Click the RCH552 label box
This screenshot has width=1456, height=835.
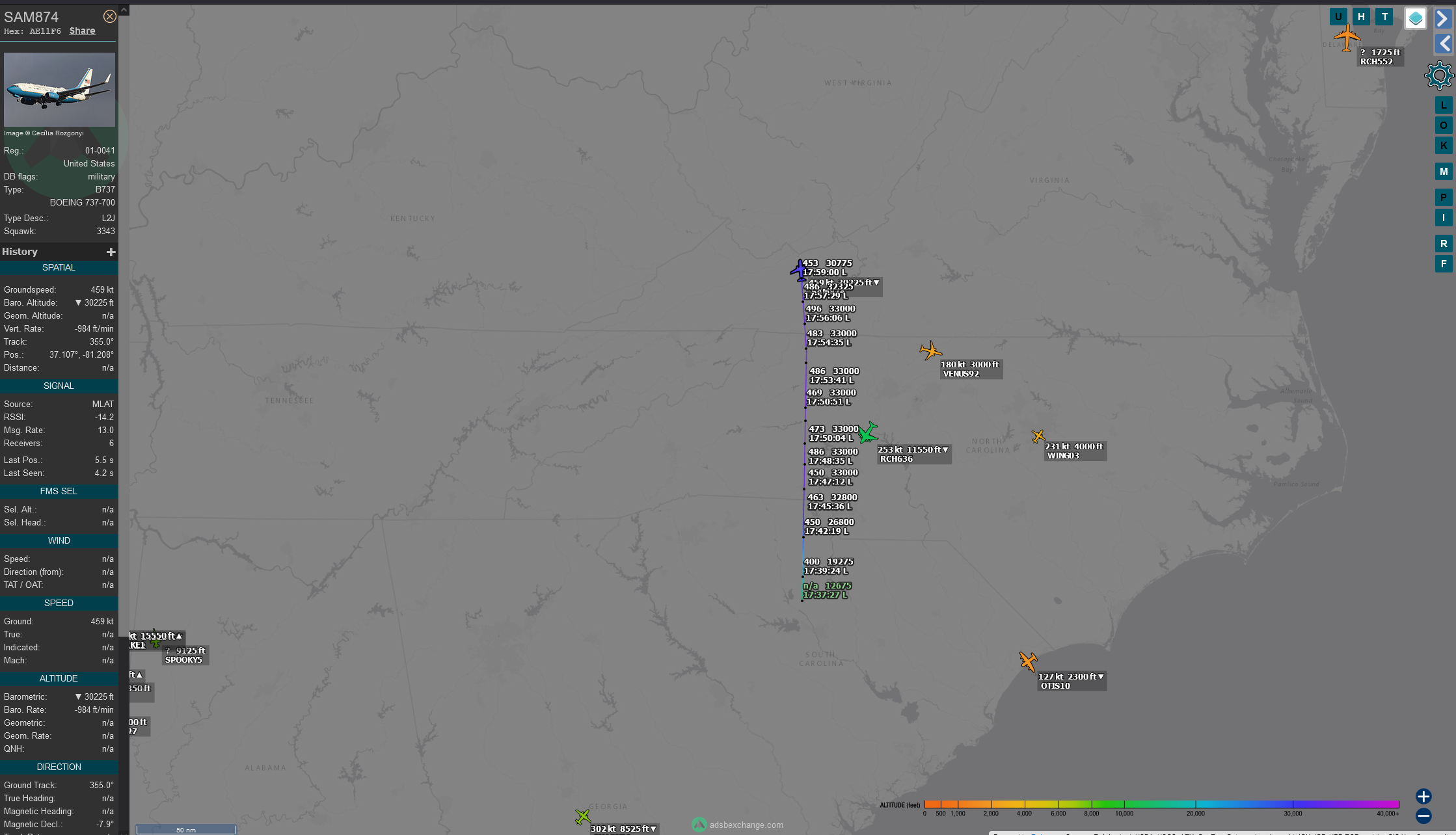(x=1380, y=57)
